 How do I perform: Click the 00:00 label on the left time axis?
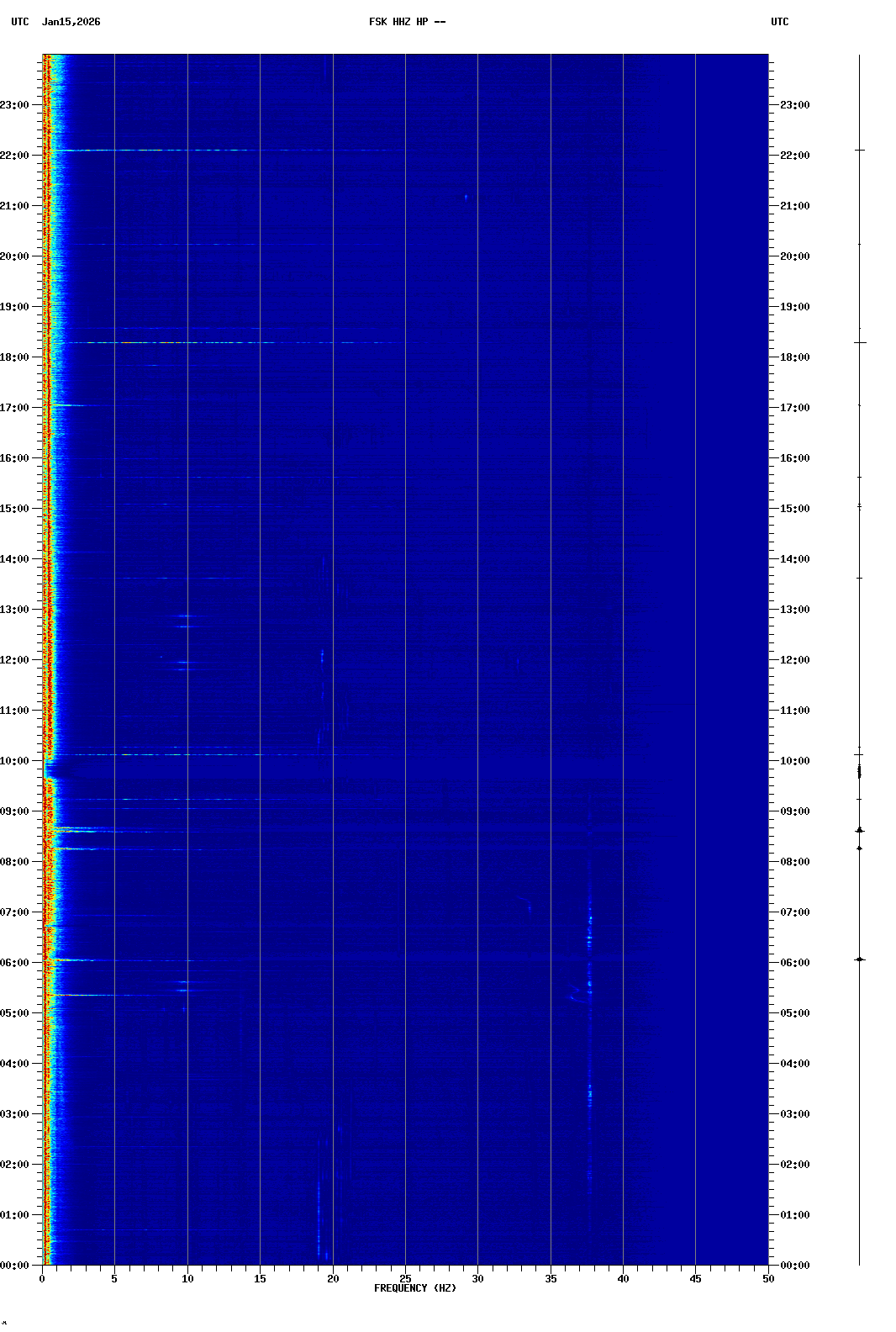(15, 1266)
